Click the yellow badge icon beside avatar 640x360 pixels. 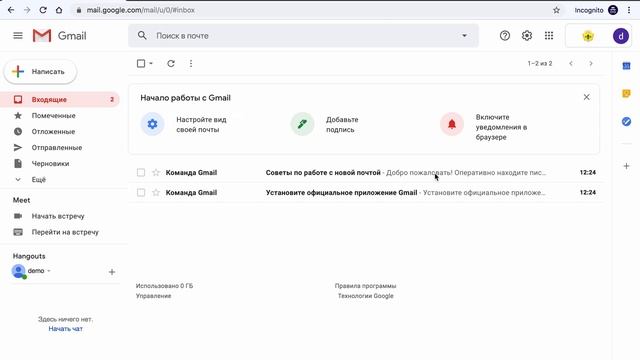tap(588, 36)
